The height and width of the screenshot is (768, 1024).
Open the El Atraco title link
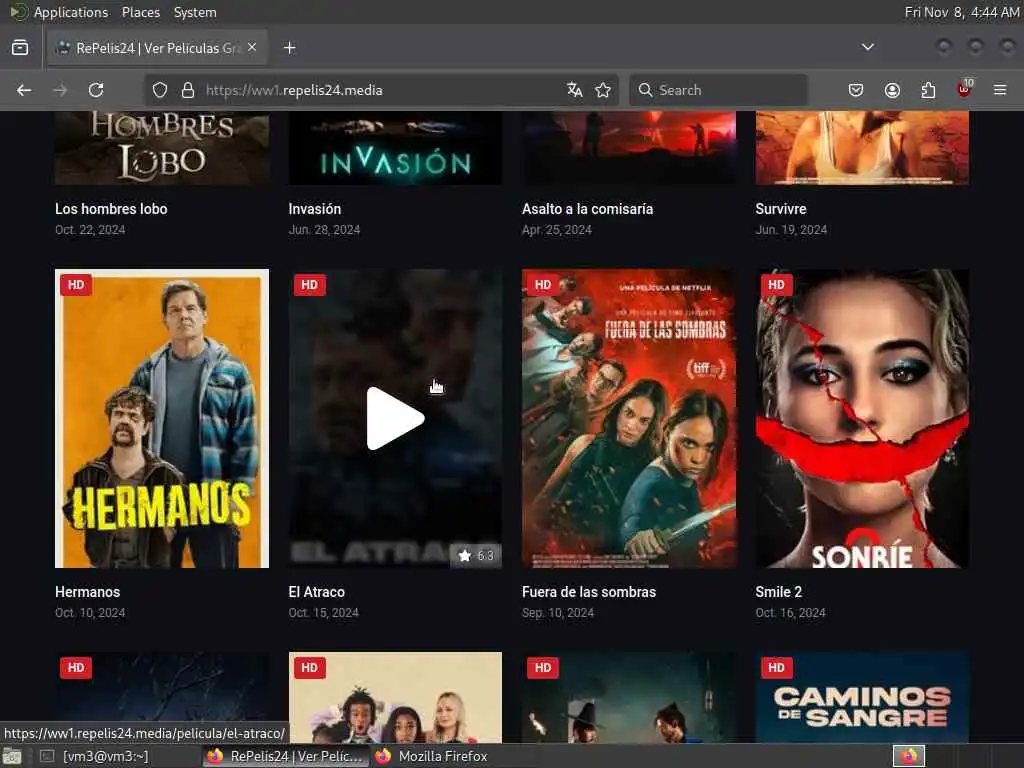(317, 592)
